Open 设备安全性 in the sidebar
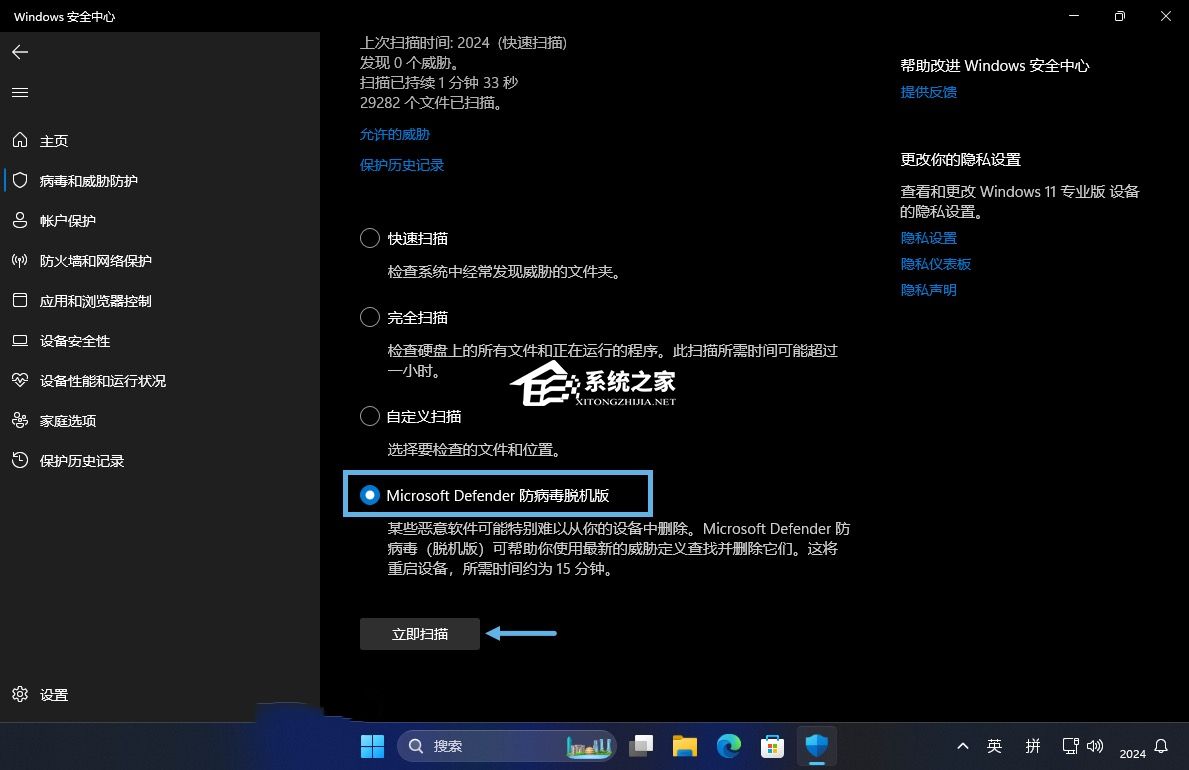 click(75, 341)
